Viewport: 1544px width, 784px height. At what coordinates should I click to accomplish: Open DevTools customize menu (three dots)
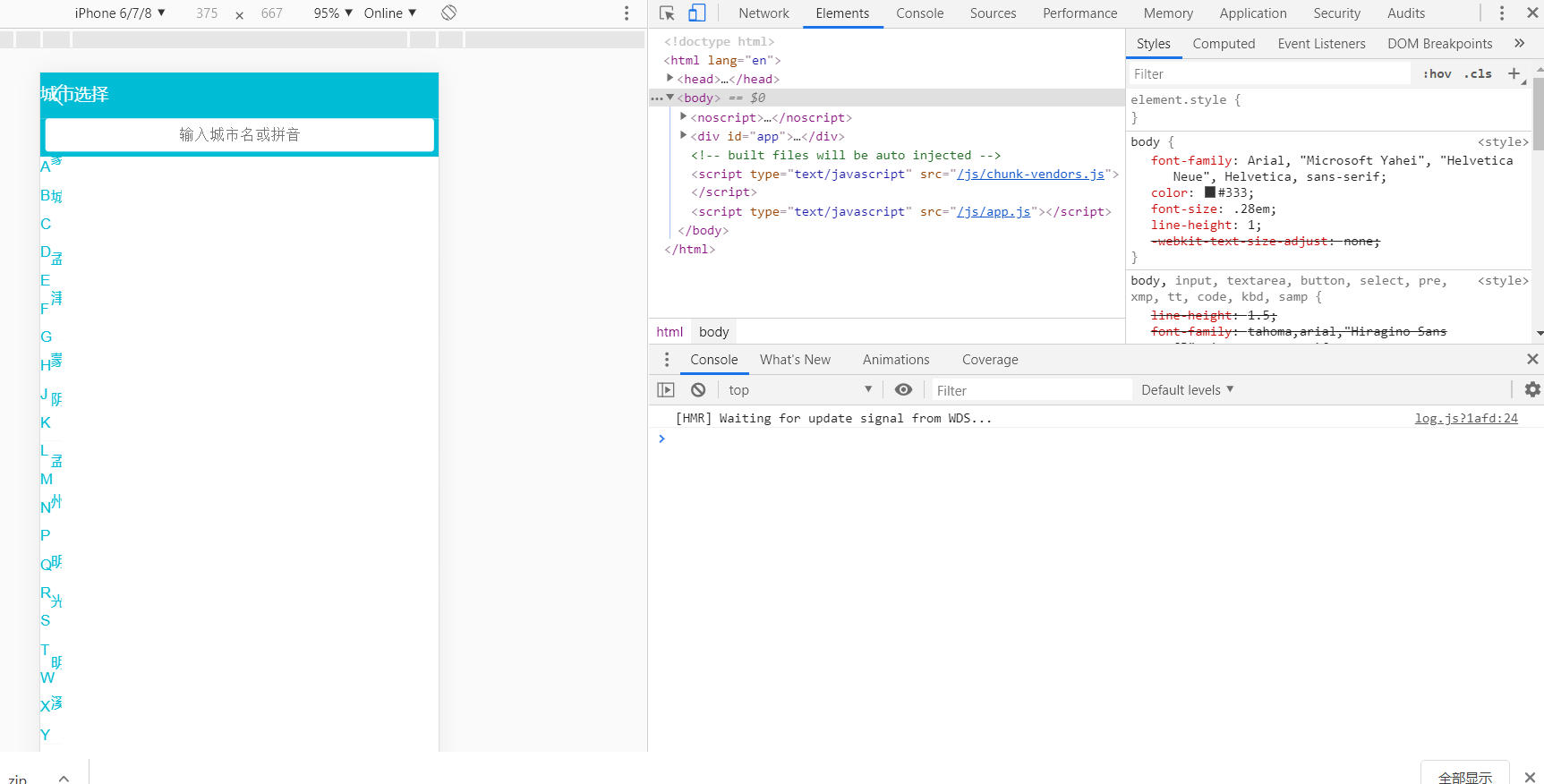click(x=1502, y=13)
